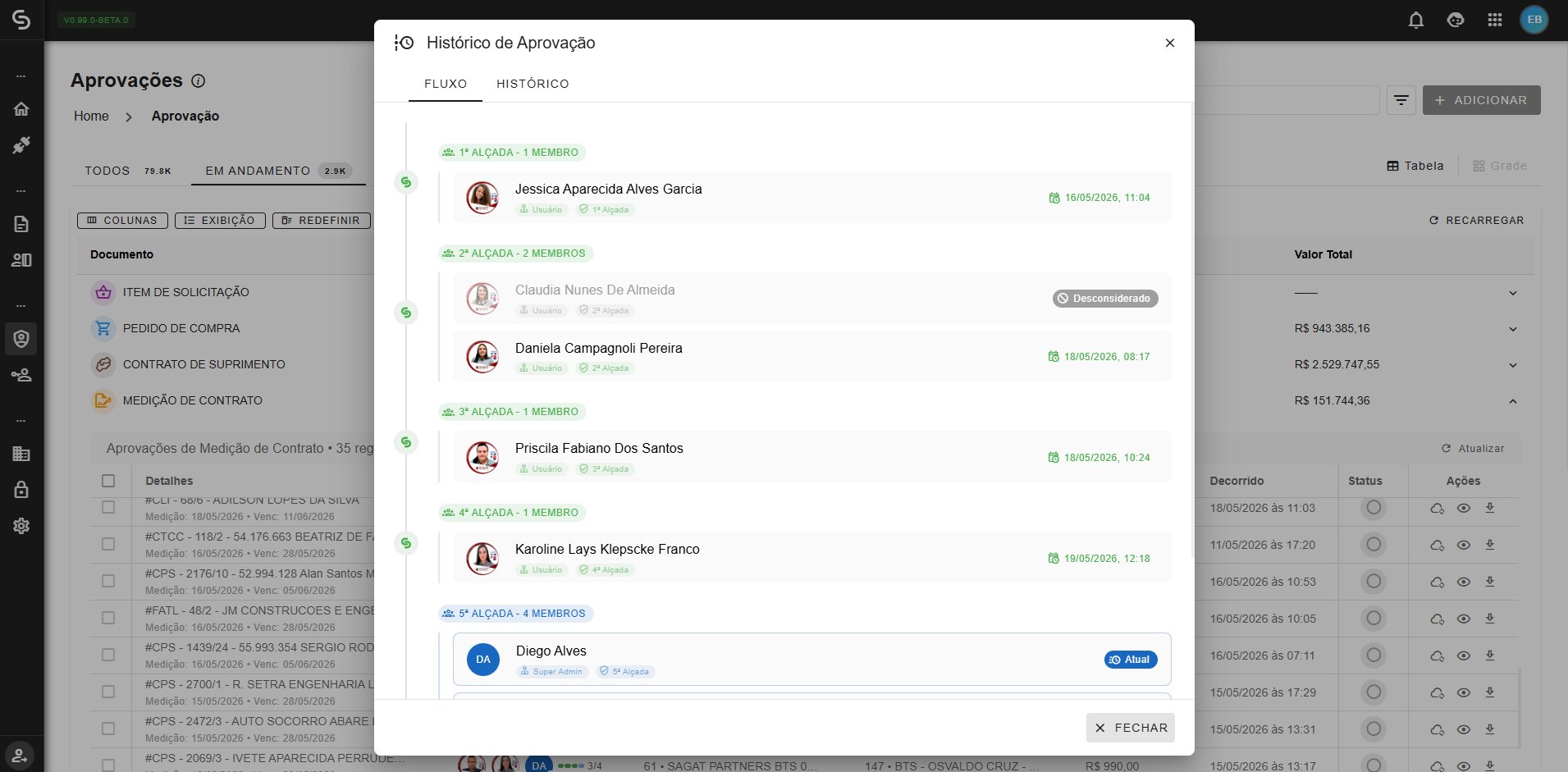Click status circle on 18/05/2026 às 11:03 row
Viewport: 1568px width, 772px height.
coord(1374,508)
